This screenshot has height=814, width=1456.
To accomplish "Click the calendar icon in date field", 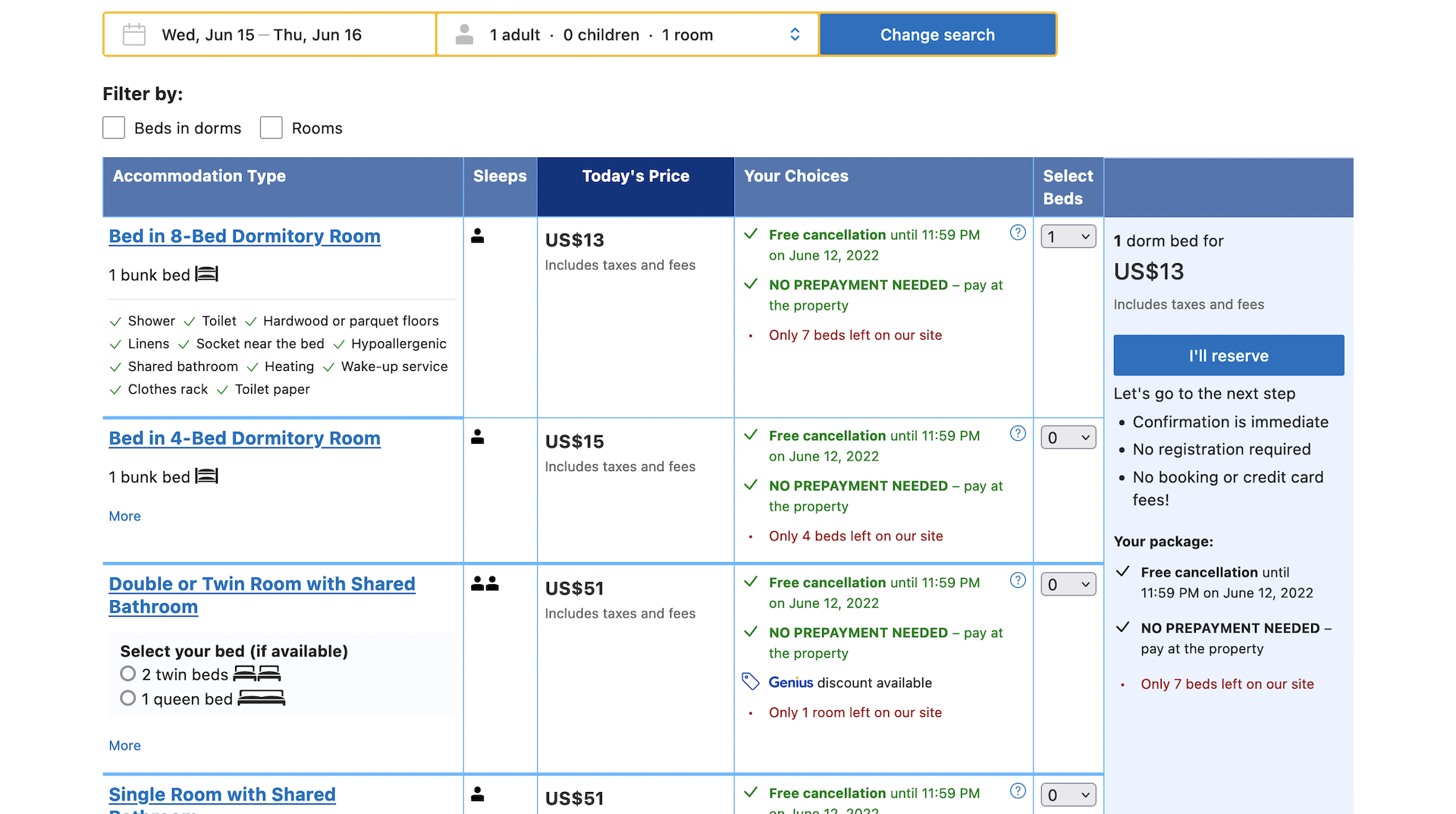I will (x=134, y=35).
